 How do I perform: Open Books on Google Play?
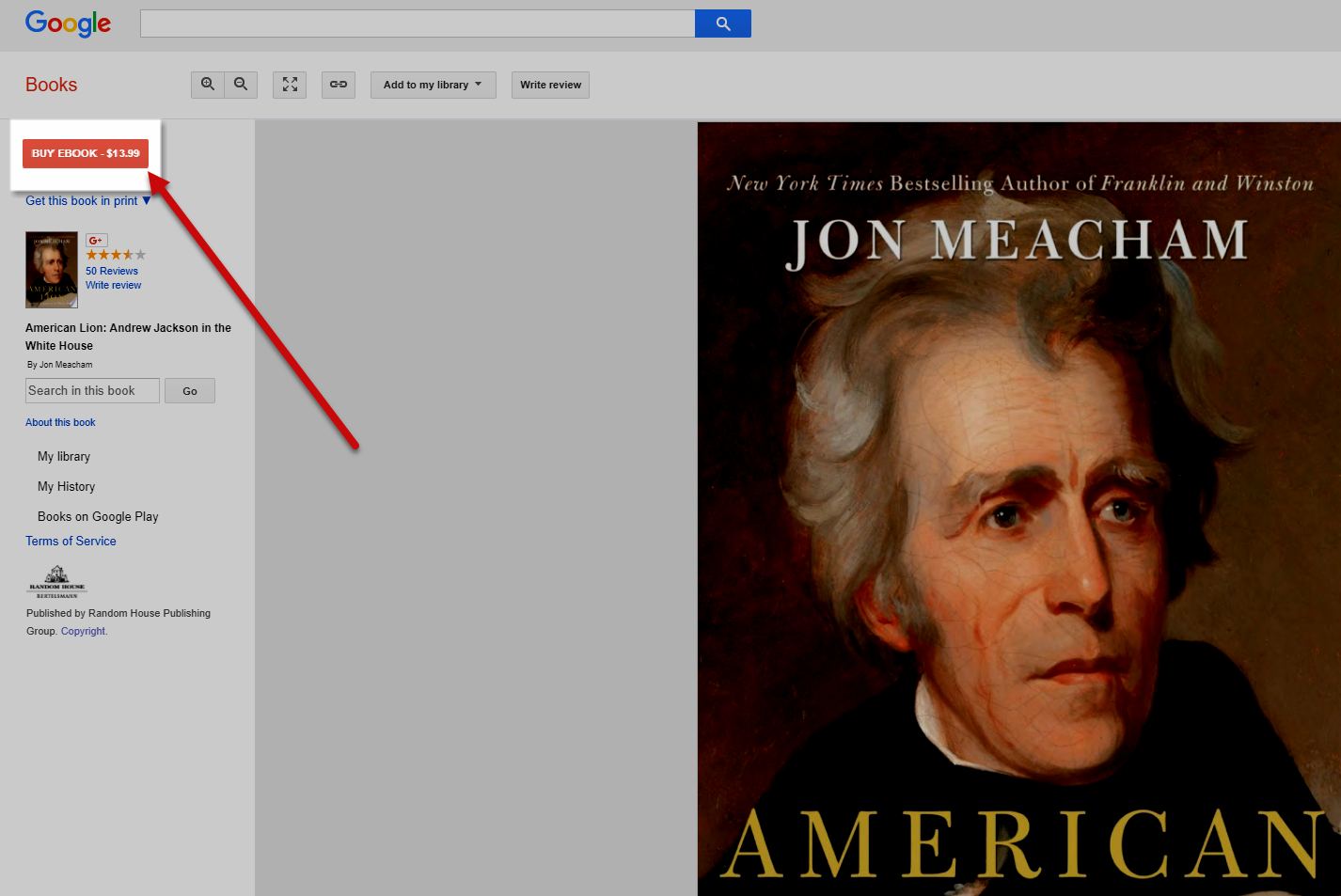[98, 517]
